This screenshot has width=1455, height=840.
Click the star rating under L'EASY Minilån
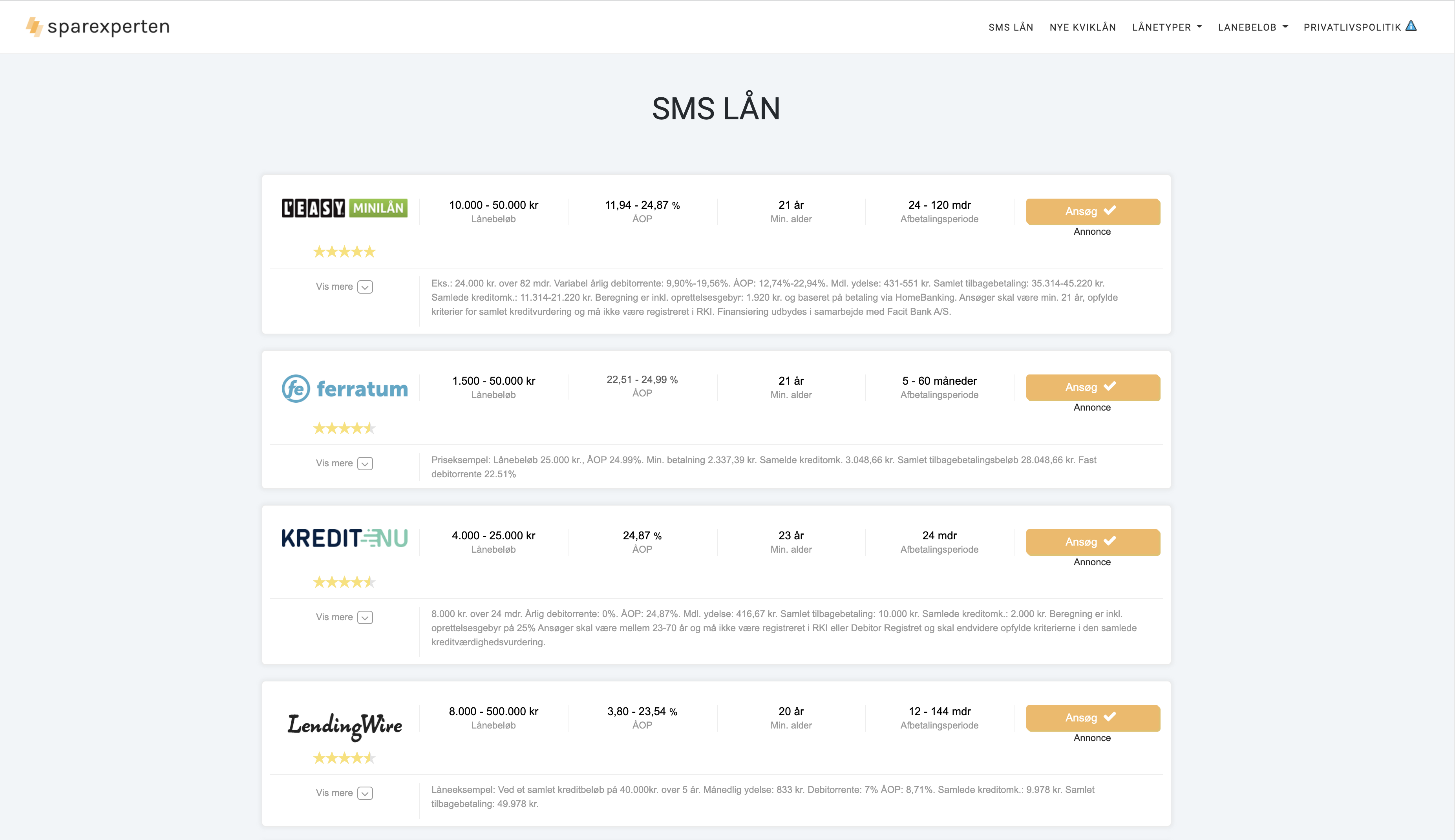[344, 252]
